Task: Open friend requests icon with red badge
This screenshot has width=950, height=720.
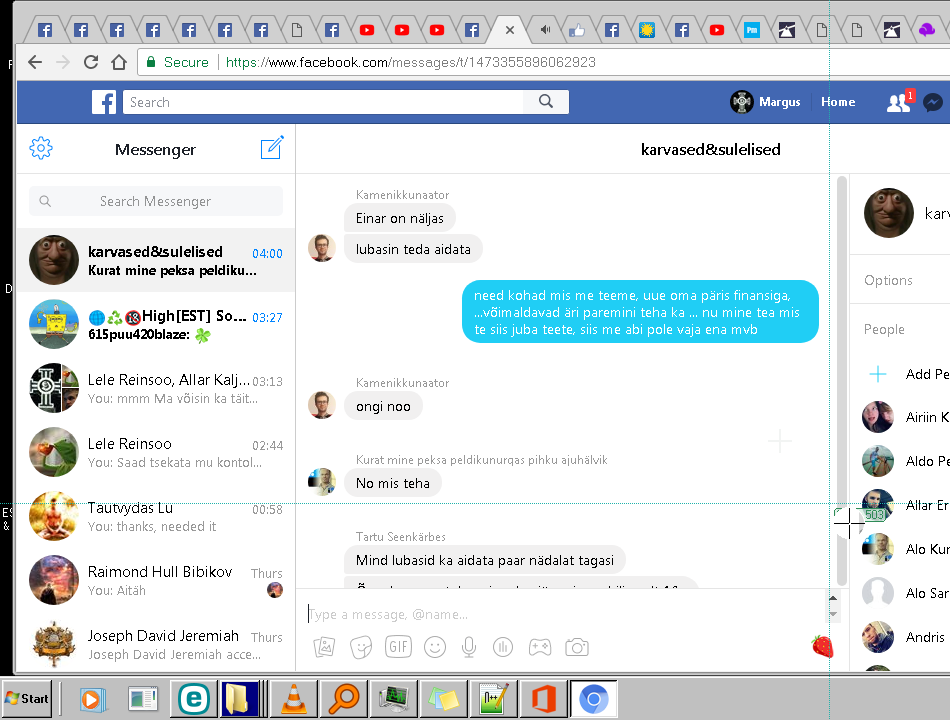Action: point(899,102)
